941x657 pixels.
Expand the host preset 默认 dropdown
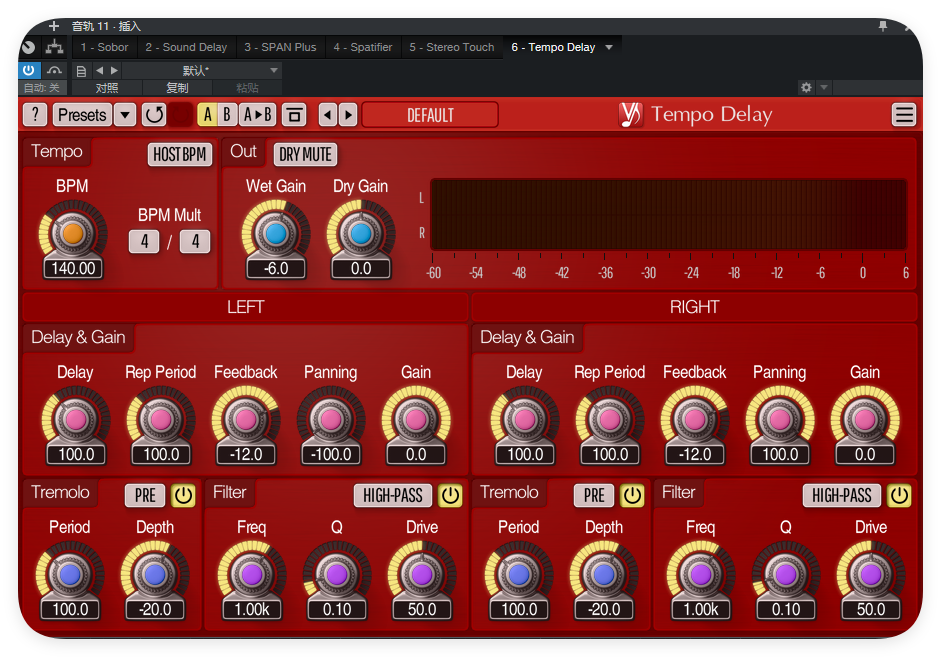click(274, 71)
